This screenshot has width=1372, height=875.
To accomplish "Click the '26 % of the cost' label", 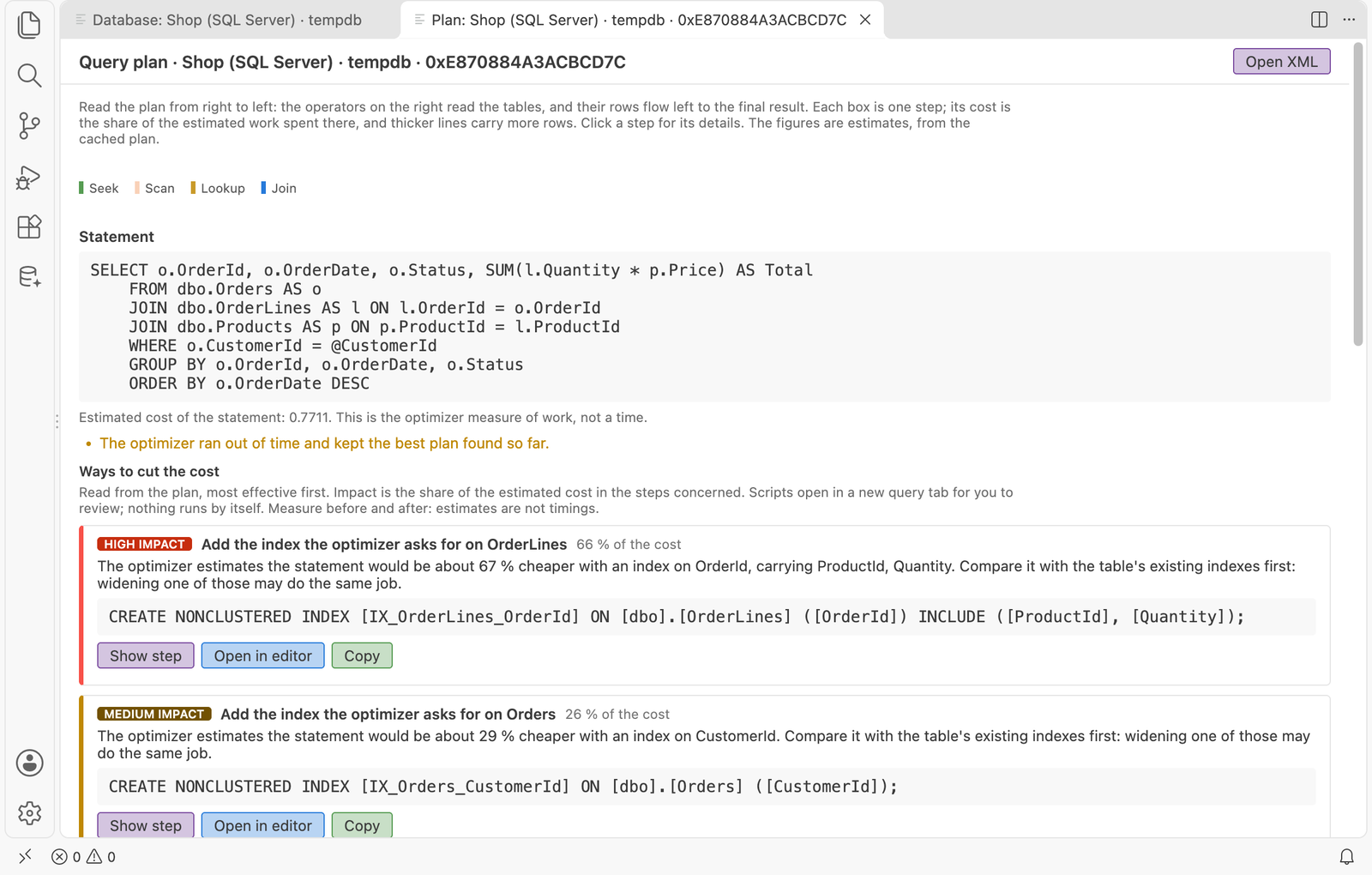I will pos(617,715).
